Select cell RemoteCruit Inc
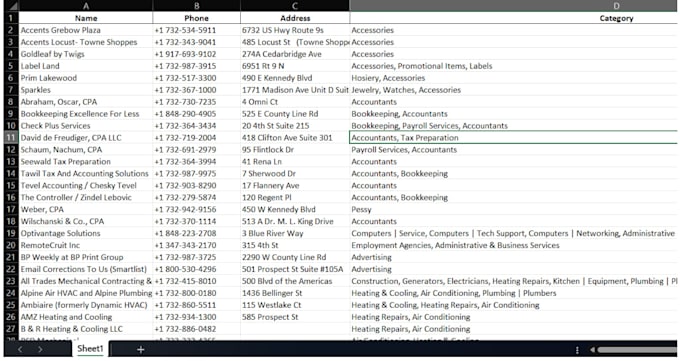 86,245
